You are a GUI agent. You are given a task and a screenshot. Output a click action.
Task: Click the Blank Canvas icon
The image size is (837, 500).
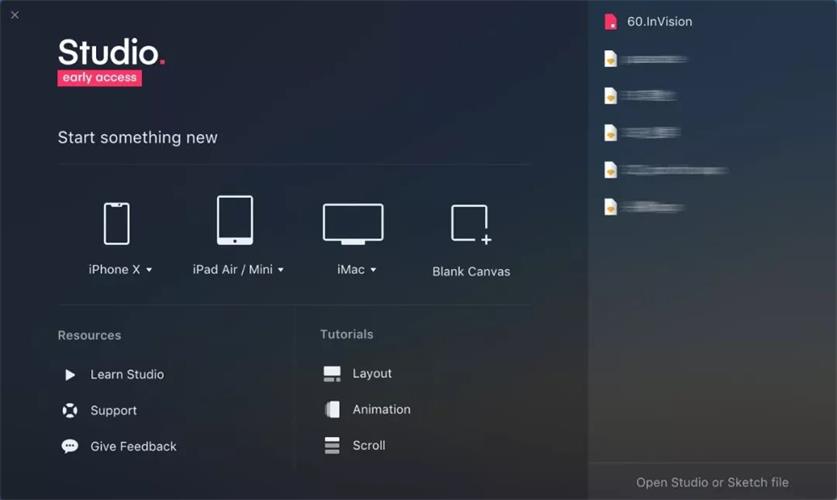point(471,224)
